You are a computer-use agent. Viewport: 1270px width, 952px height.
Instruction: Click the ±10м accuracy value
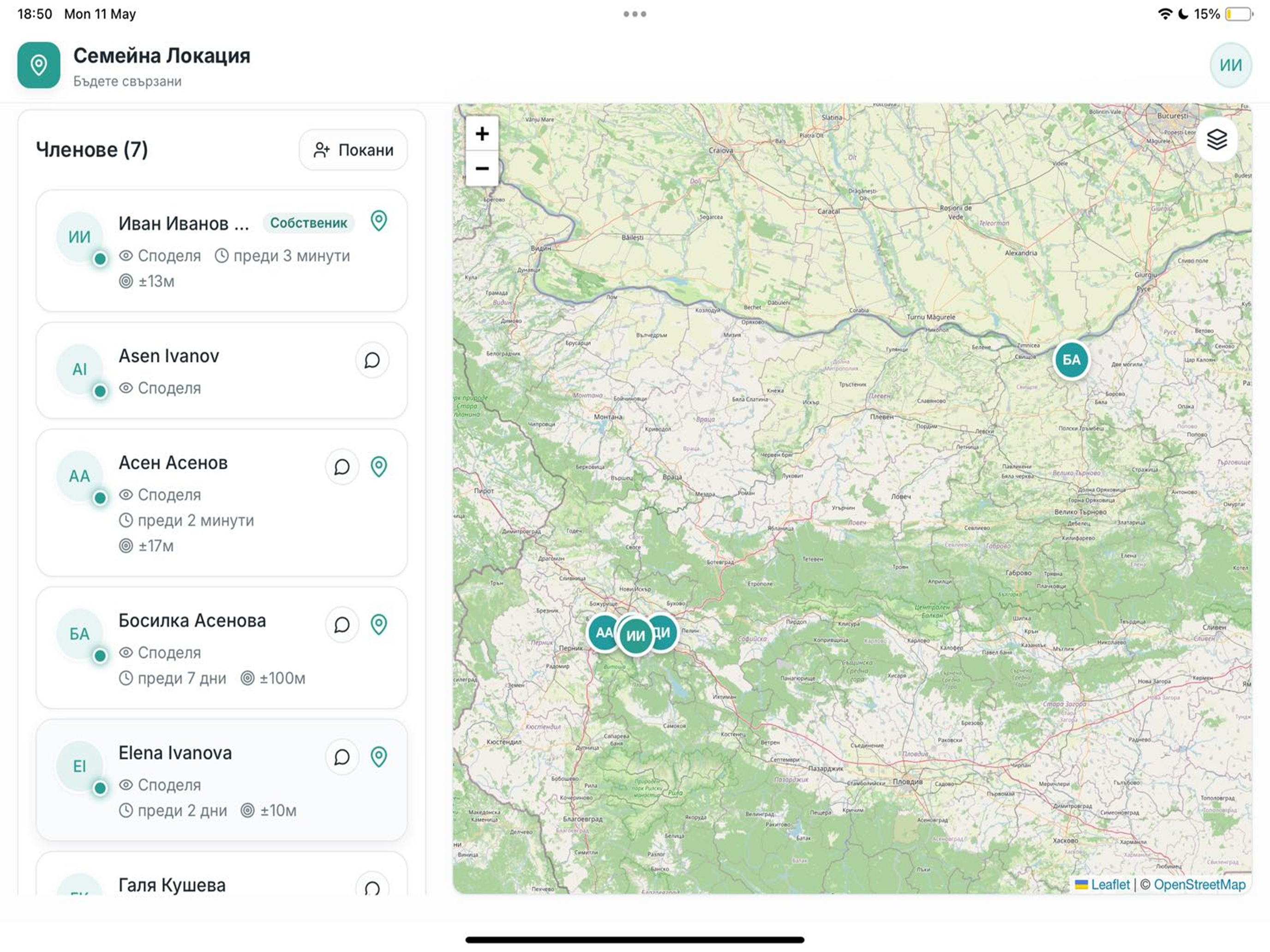click(278, 810)
